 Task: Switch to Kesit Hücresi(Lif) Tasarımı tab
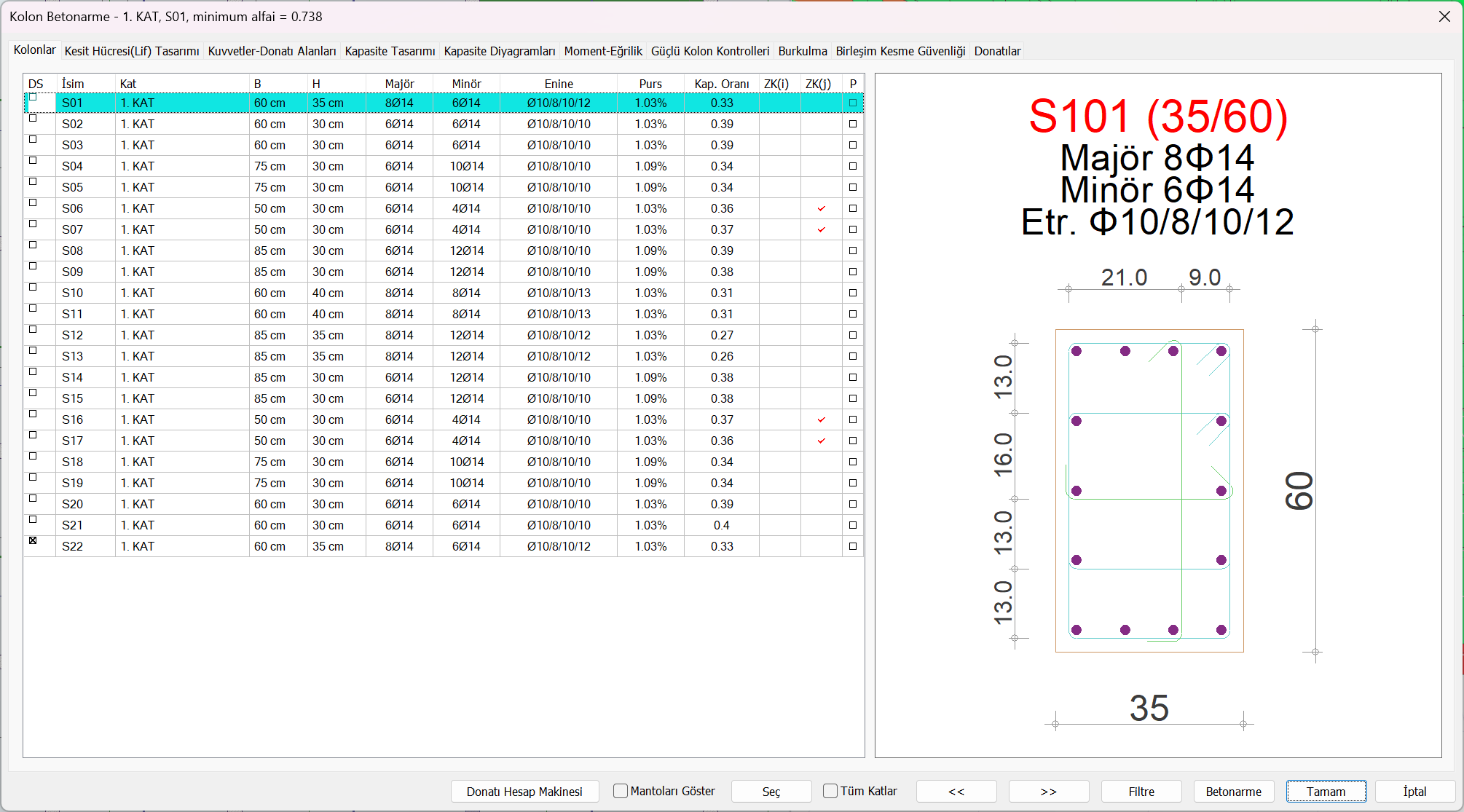click(132, 51)
